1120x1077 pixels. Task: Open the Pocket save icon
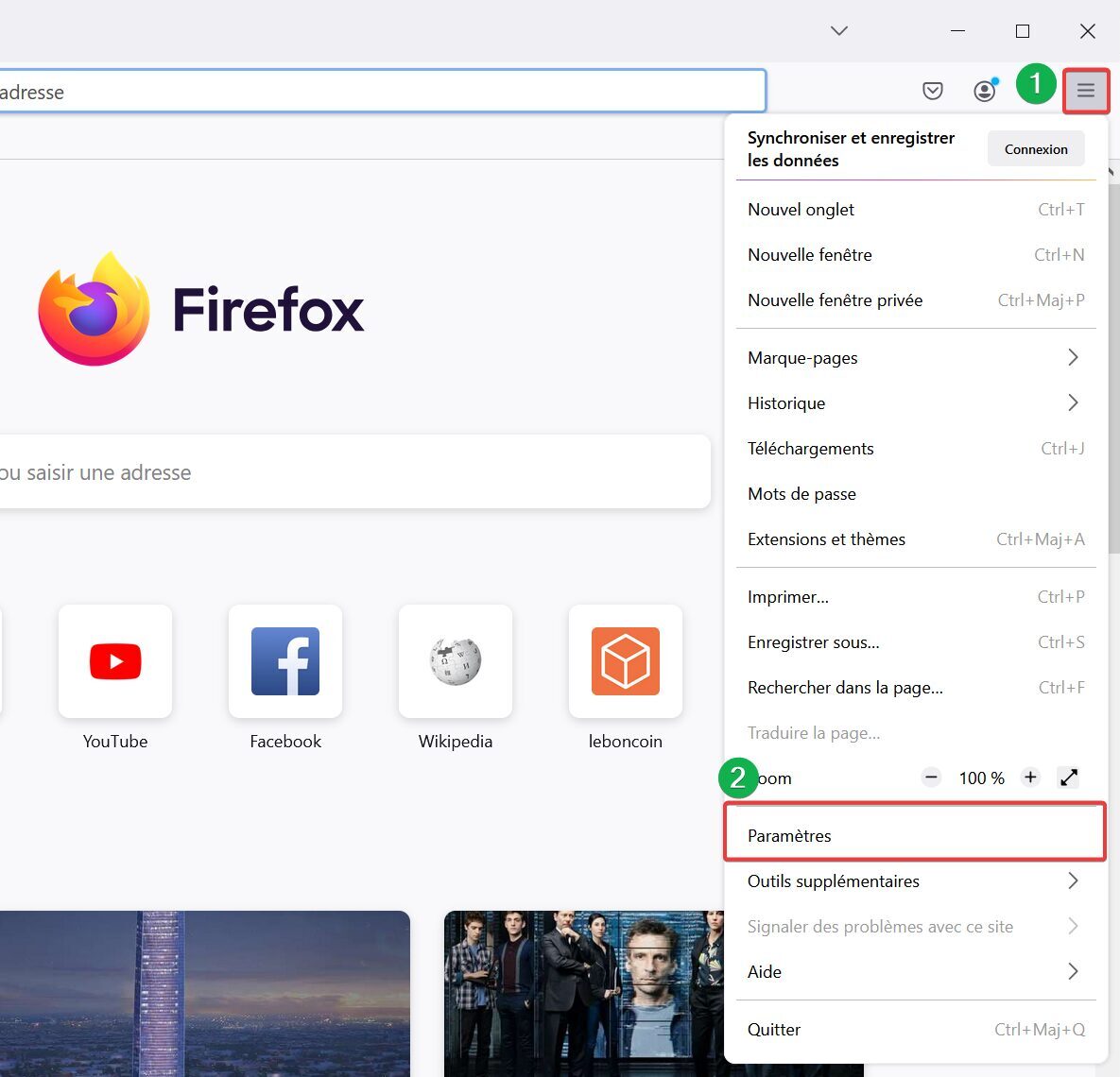932,91
